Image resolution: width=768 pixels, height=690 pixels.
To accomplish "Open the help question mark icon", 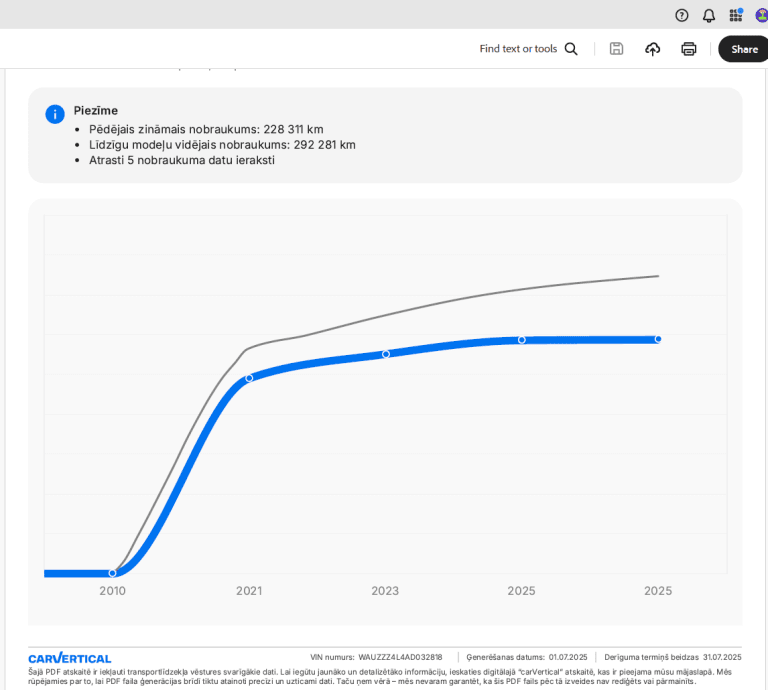I will point(682,15).
